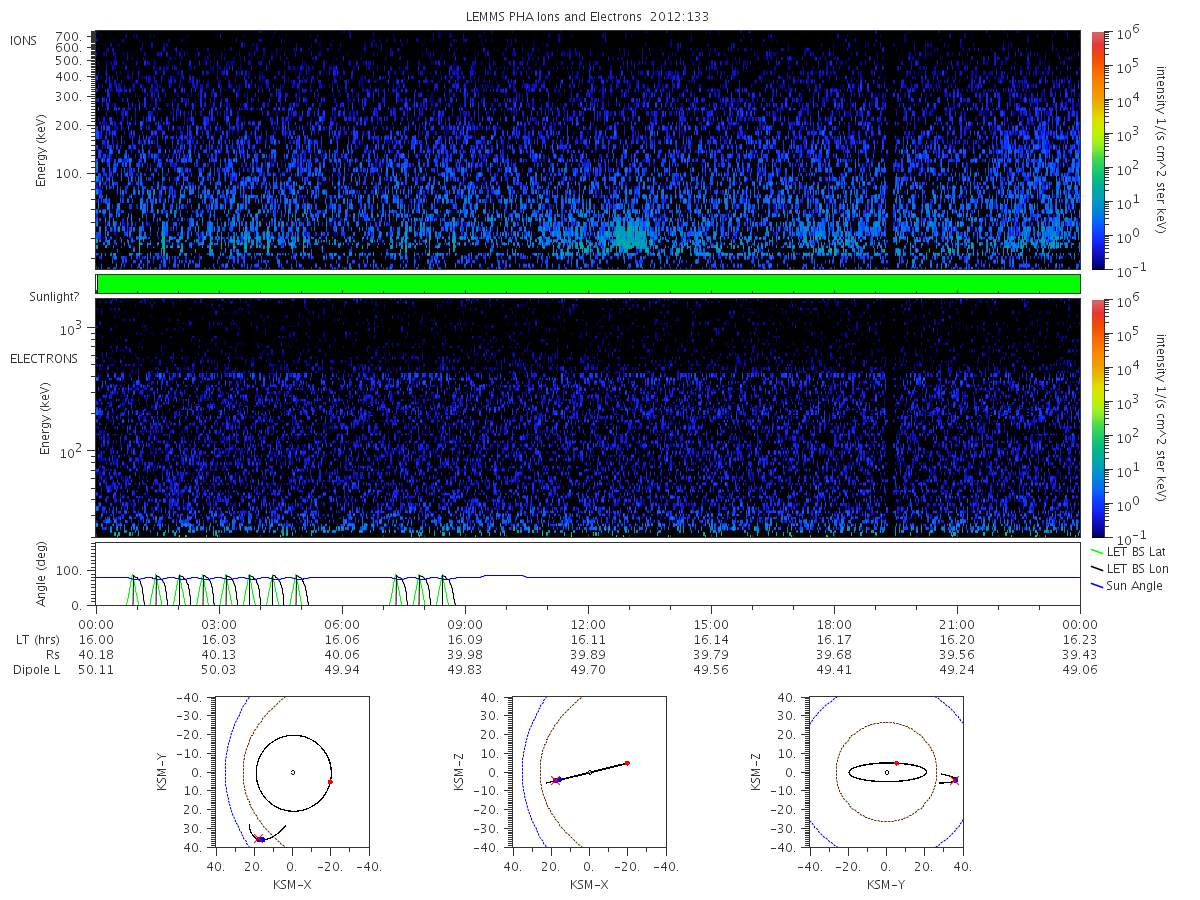Click the red dot on the left orbit plot
Viewport: 1200px width, 900px height.
(x=330, y=781)
